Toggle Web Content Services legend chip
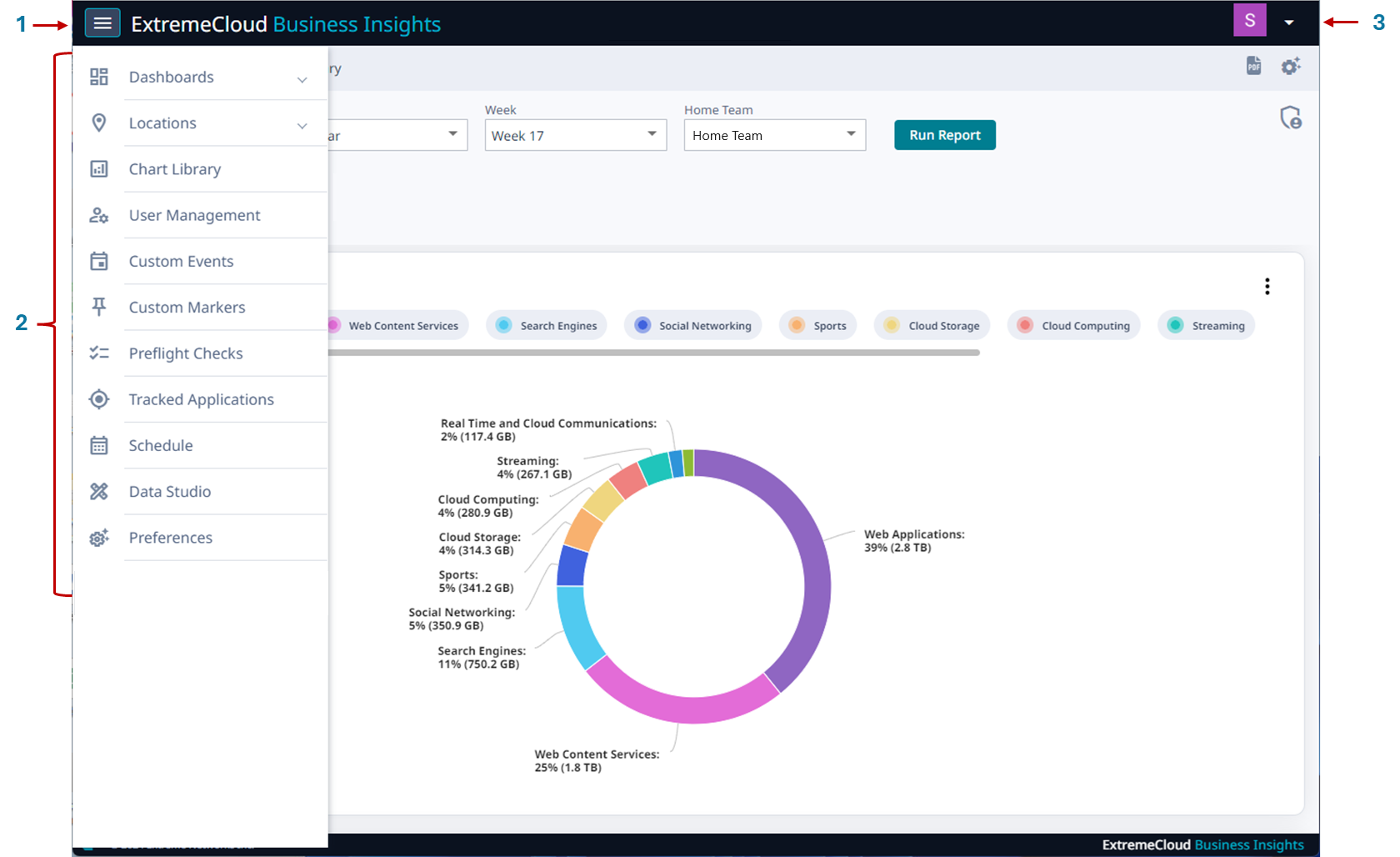 397,325
